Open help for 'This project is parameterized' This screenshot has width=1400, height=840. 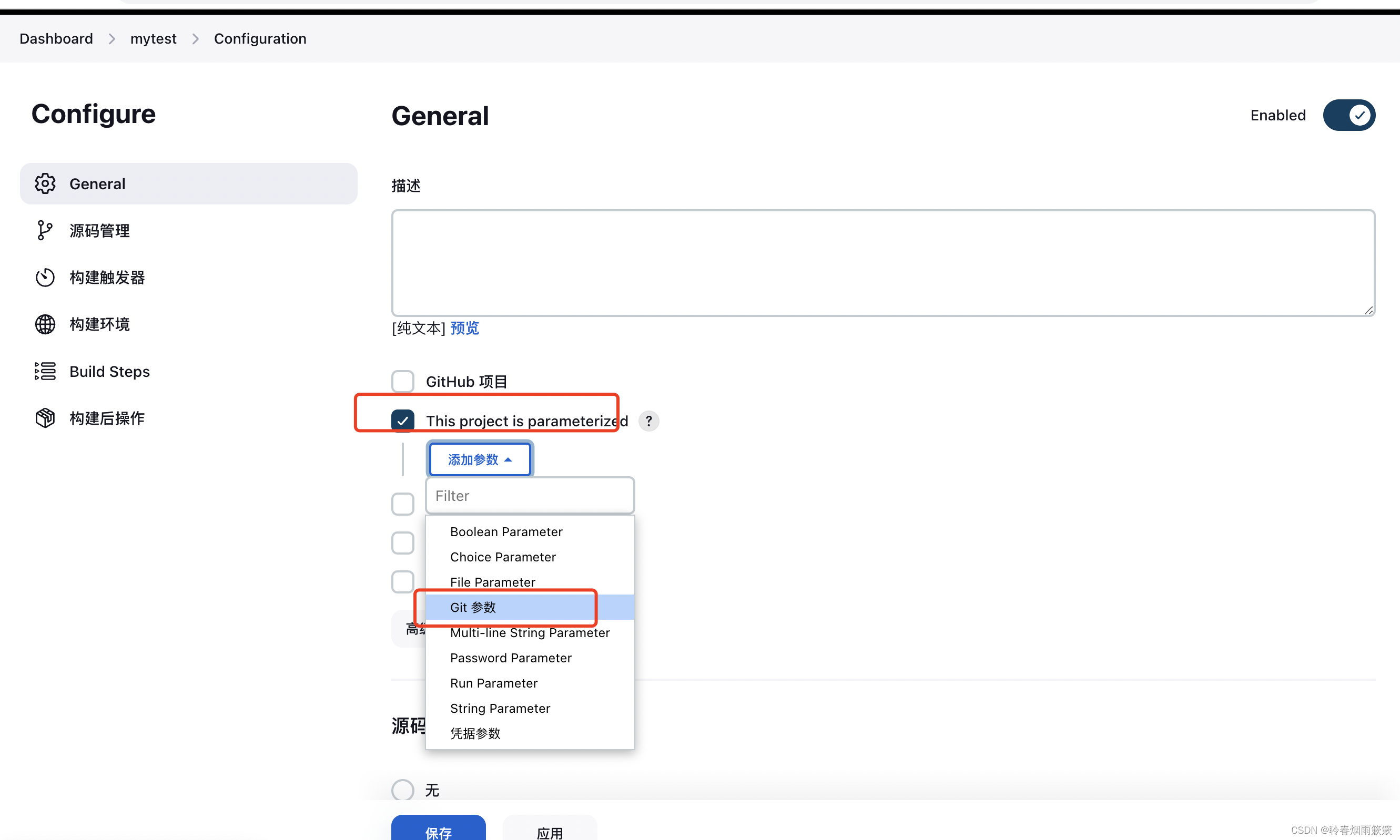649,421
